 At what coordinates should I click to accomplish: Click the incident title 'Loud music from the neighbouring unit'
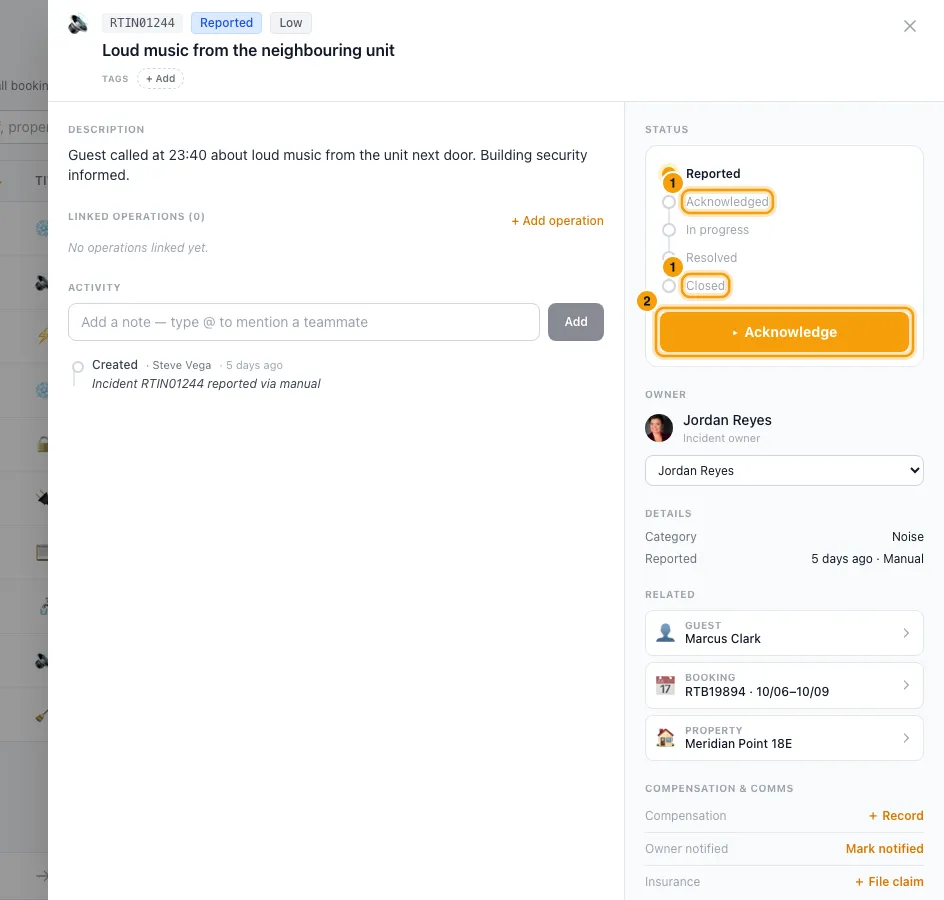248,50
